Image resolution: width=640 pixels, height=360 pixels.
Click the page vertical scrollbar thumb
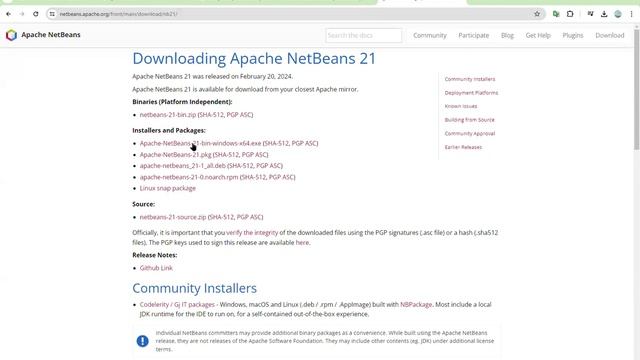637,90
